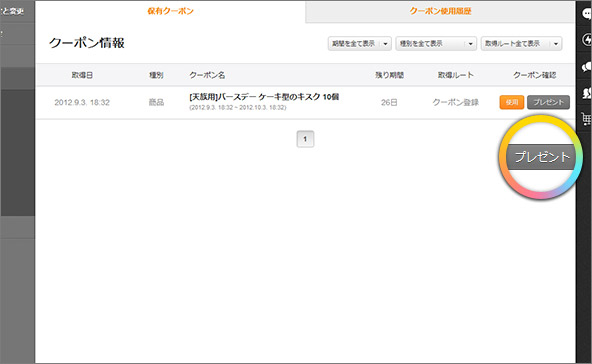This screenshot has width=592, height=364.
Task: Open the double speech bubbles sidebar icon
Action: click(587, 67)
